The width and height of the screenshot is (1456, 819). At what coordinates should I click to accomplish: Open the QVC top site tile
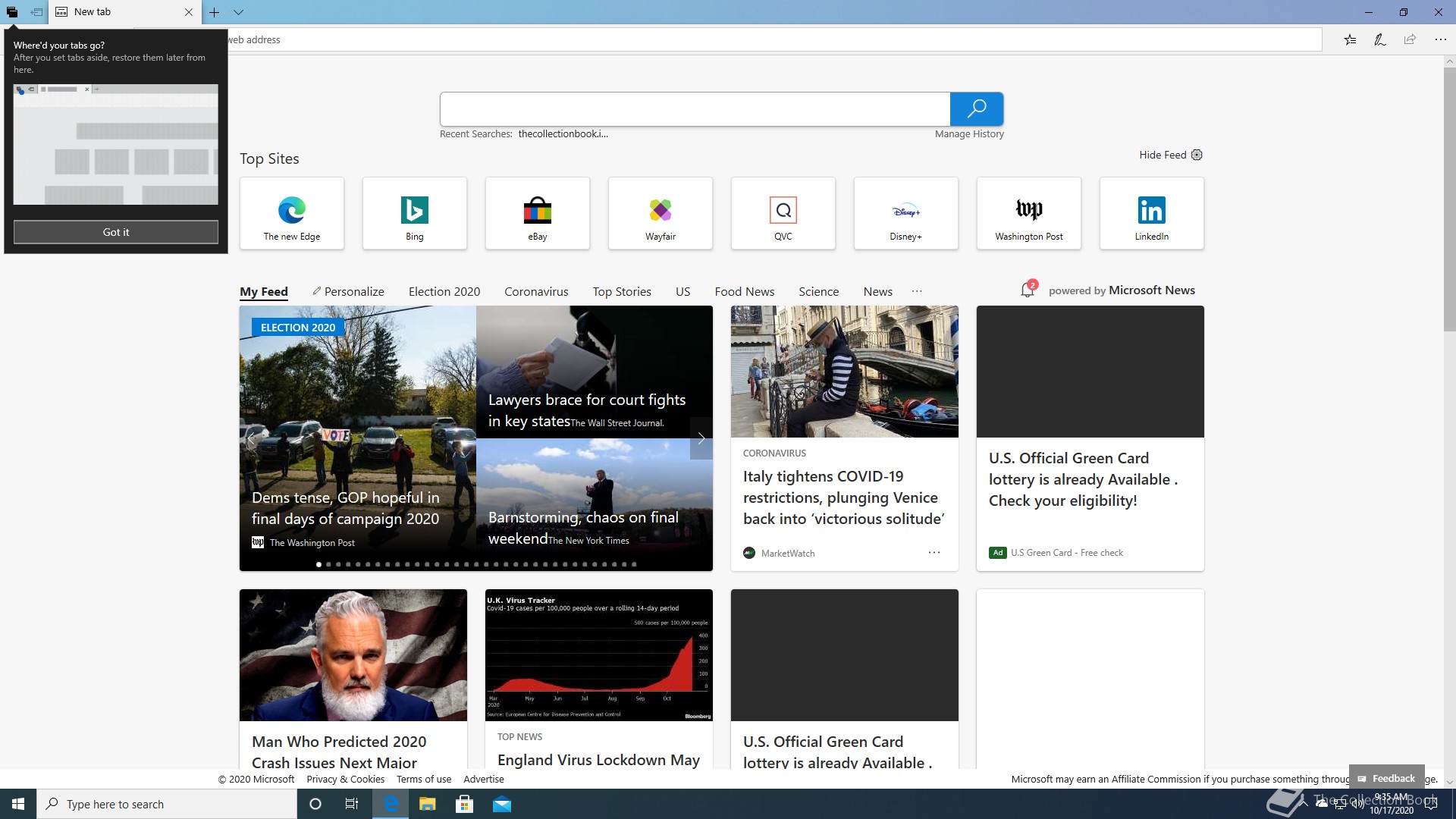pos(783,213)
